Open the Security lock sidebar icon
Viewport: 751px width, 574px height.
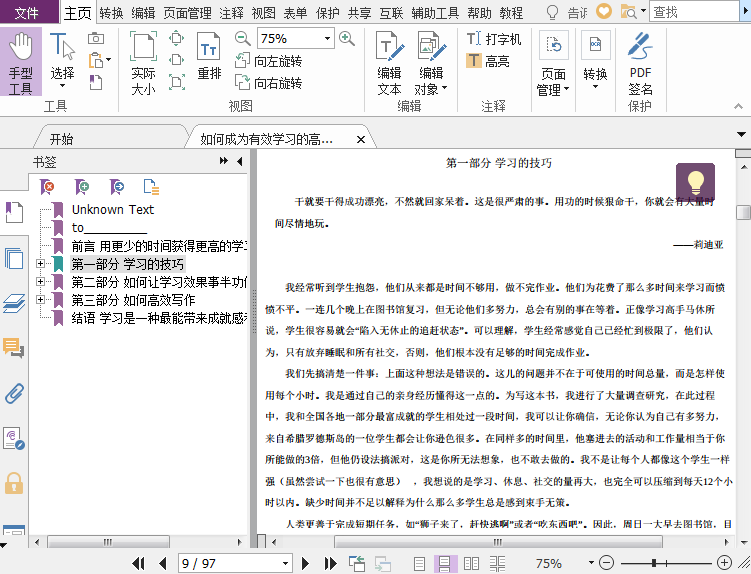[14, 483]
